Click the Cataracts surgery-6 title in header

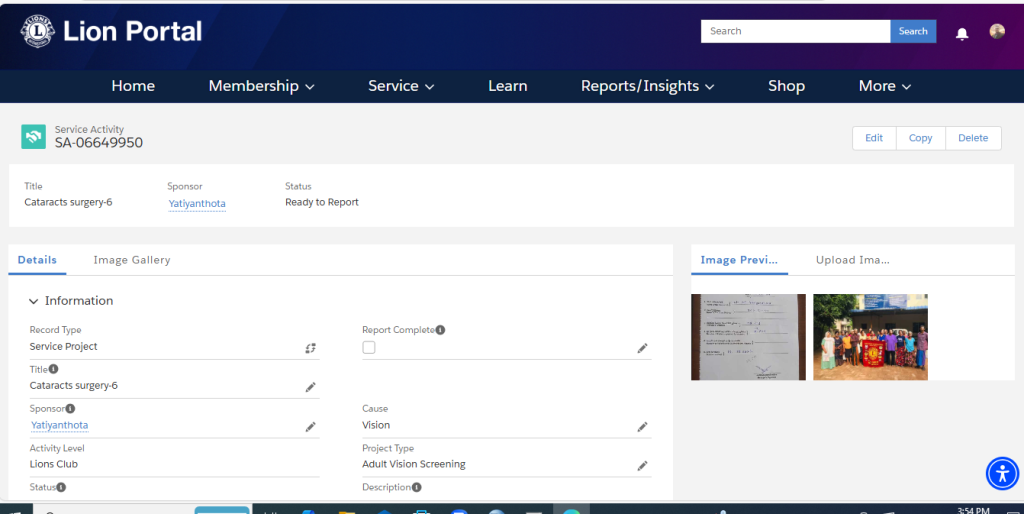coord(69,202)
